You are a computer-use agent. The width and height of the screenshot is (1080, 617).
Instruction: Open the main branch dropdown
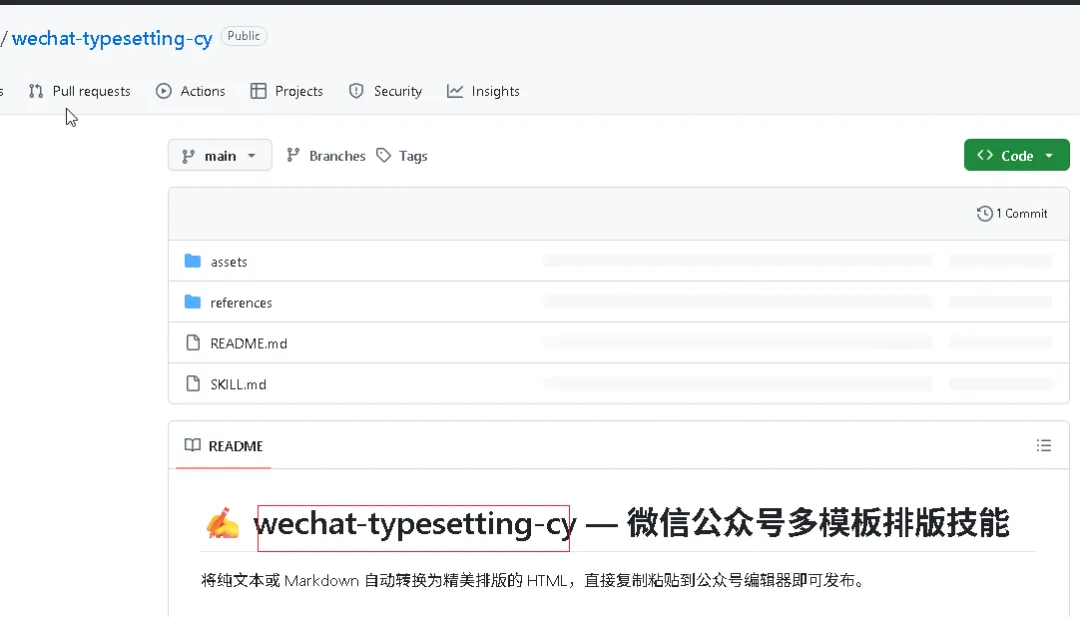[x=220, y=156]
